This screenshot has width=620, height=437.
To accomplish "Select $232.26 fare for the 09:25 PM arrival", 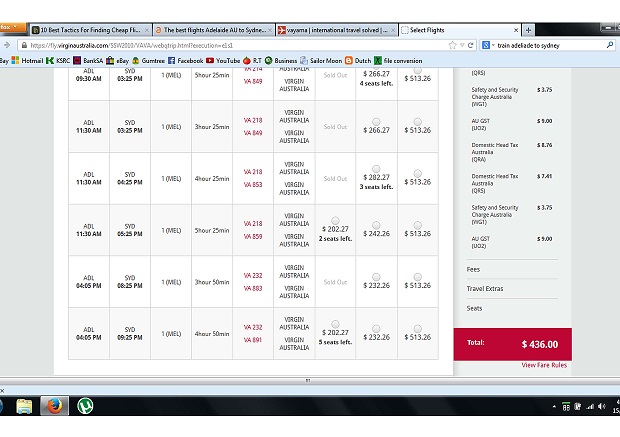I will tap(376, 329).
